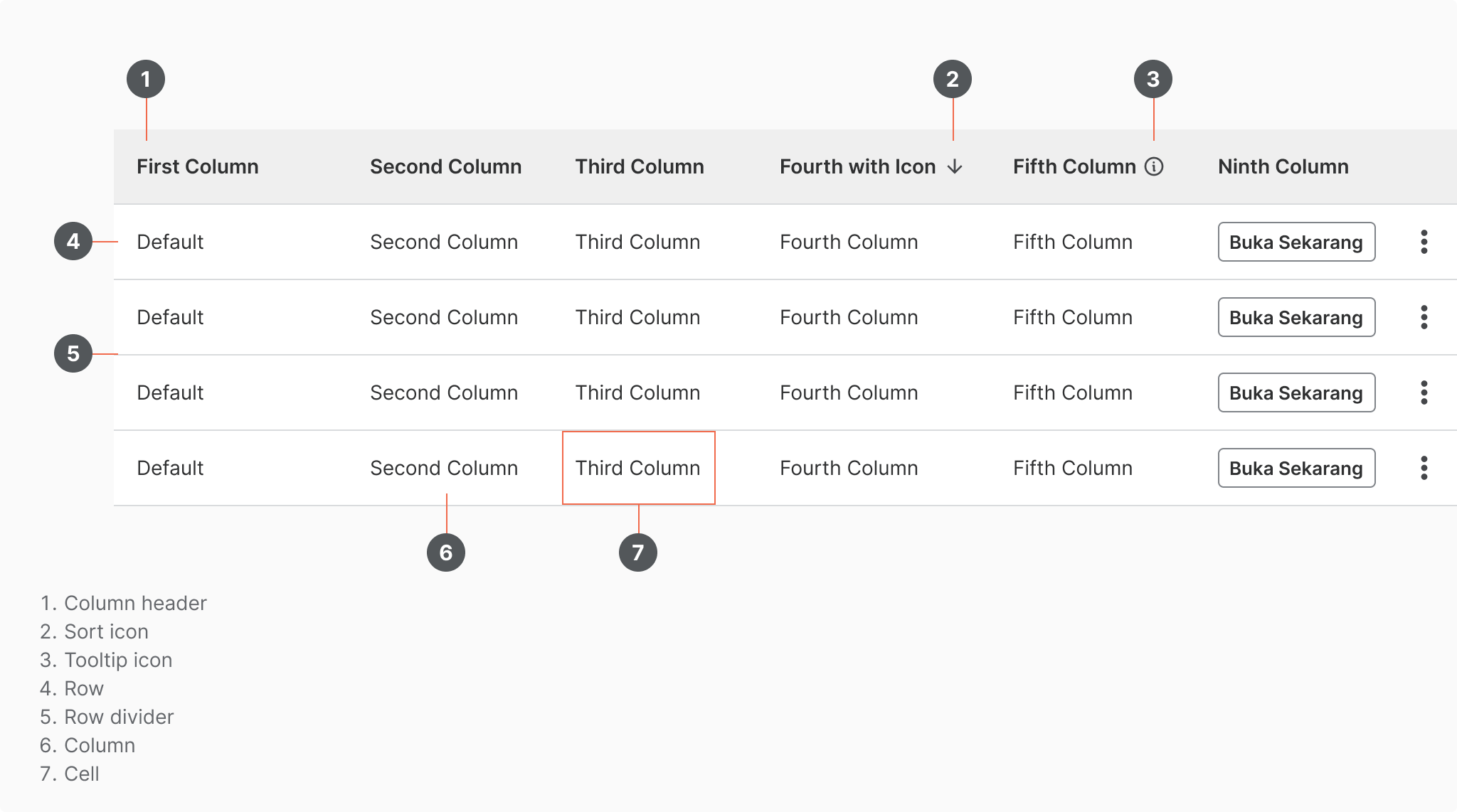The image size is (1457, 812).
Task: Open the three-dot menu in the second row
Action: pyautogui.click(x=1424, y=317)
